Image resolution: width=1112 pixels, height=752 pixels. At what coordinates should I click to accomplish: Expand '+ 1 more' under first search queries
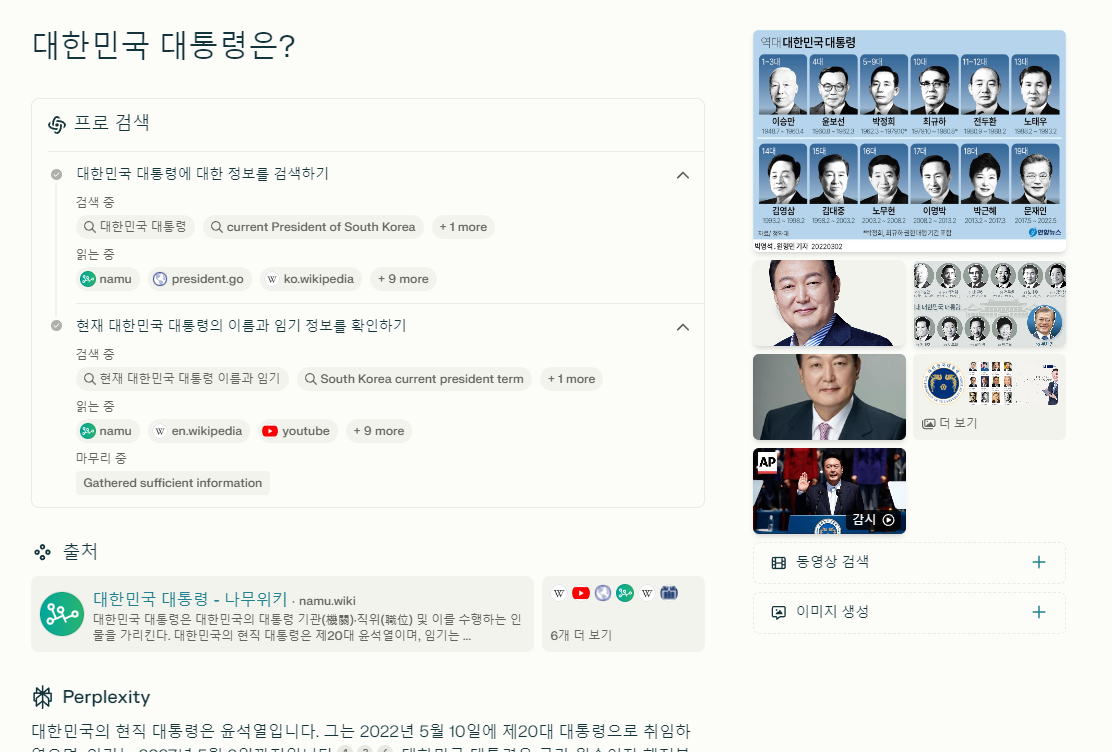point(463,227)
